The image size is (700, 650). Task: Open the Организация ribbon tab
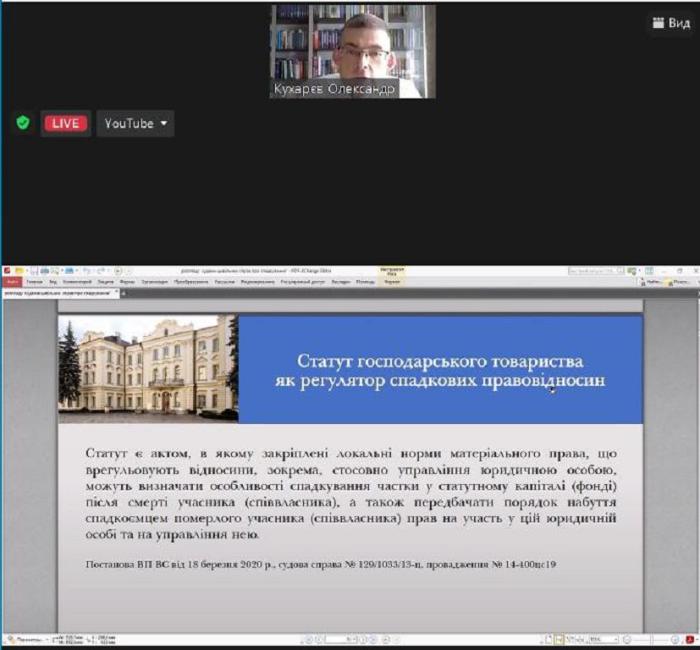click(x=155, y=282)
